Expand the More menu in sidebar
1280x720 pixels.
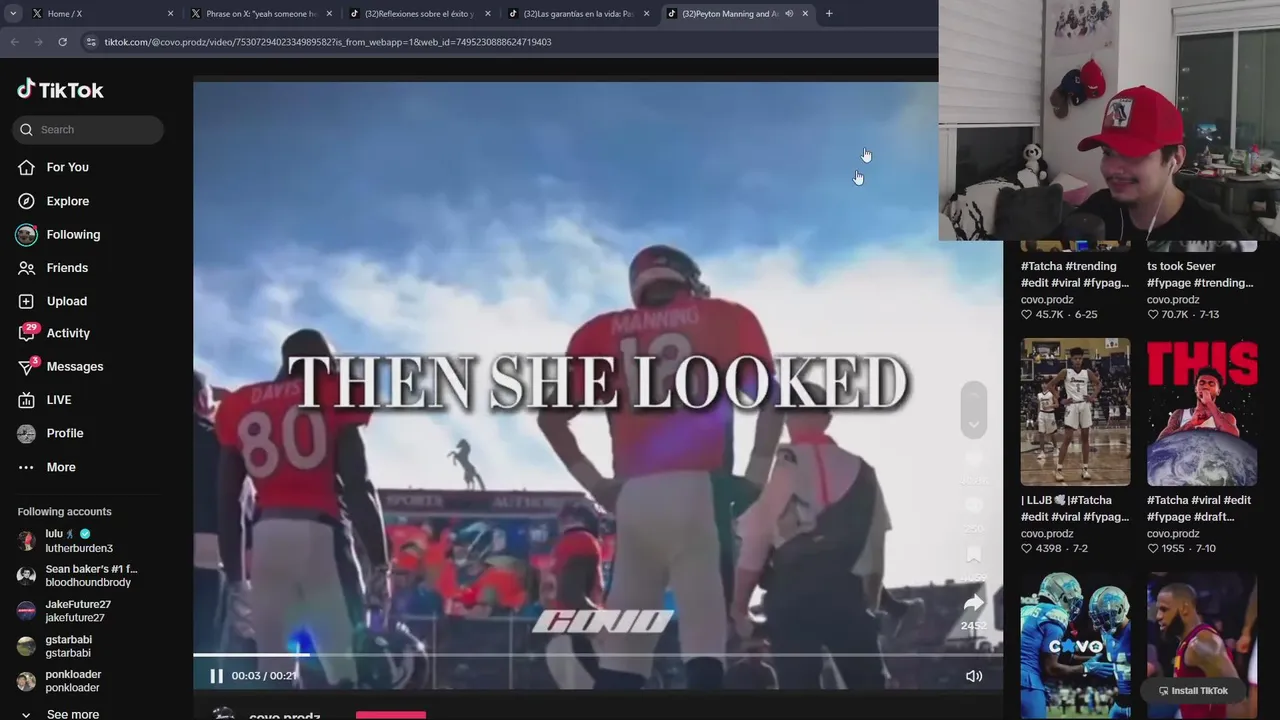(x=47, y=467)
